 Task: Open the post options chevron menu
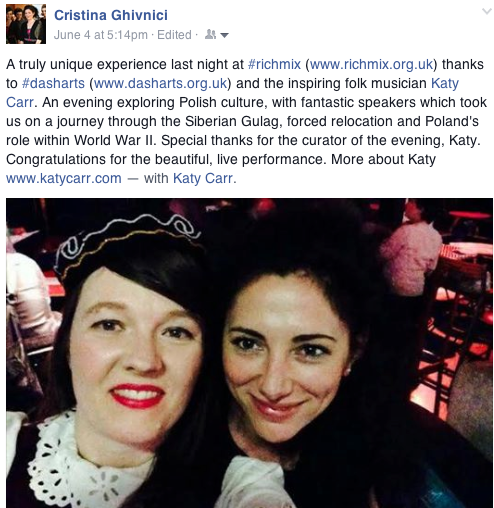coord(487,11)
